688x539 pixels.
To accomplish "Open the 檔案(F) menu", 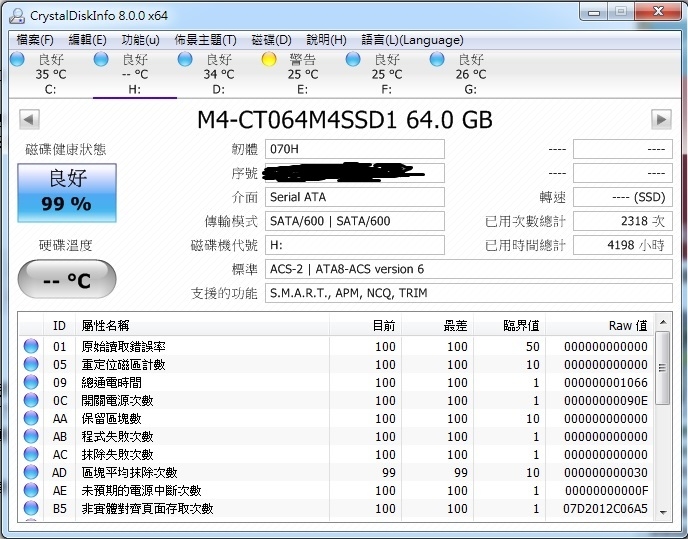I will pos(35,40).
